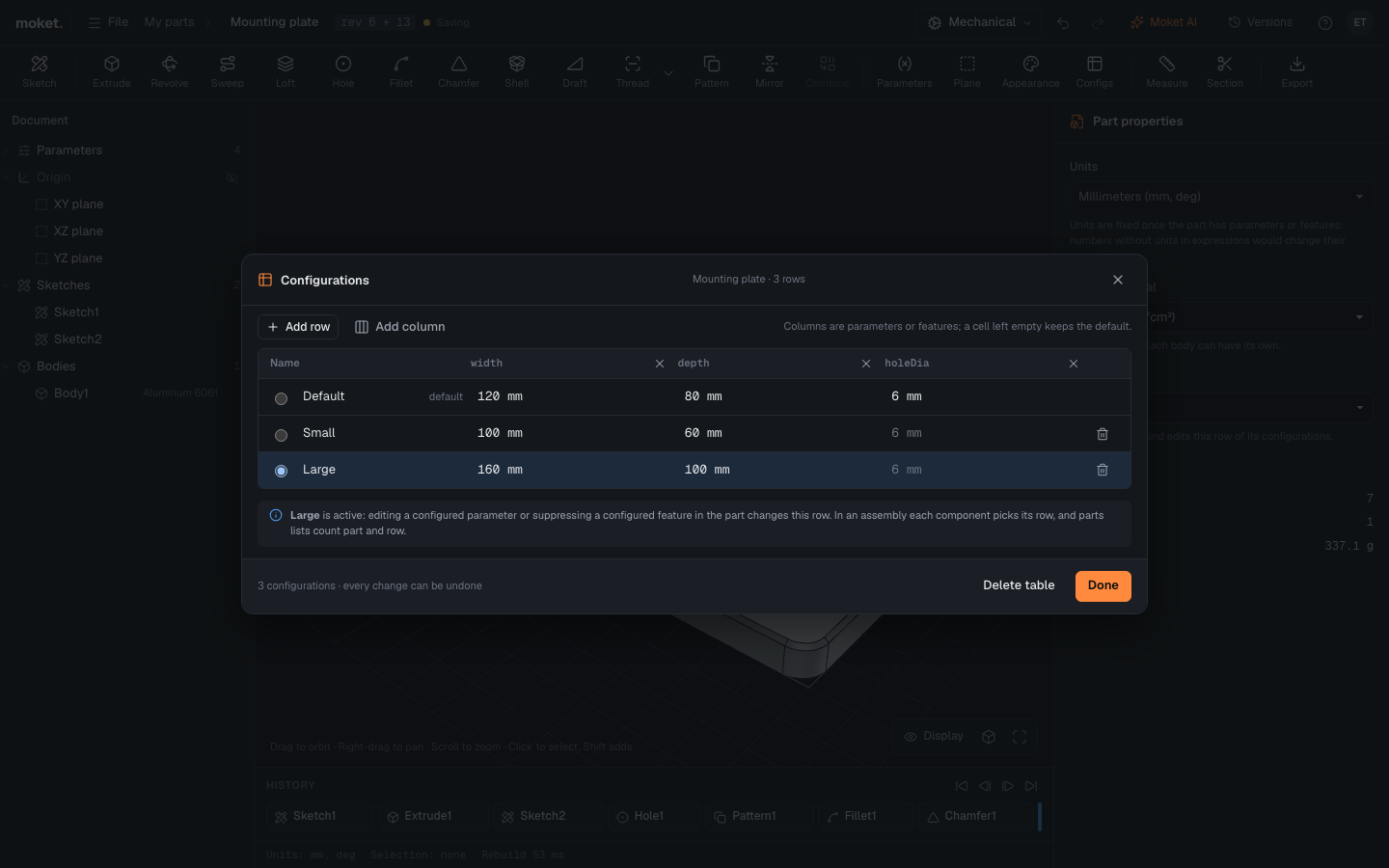1389x868 pixels.
Task: Select Hole1 in the history timeline
Action: 653,817
